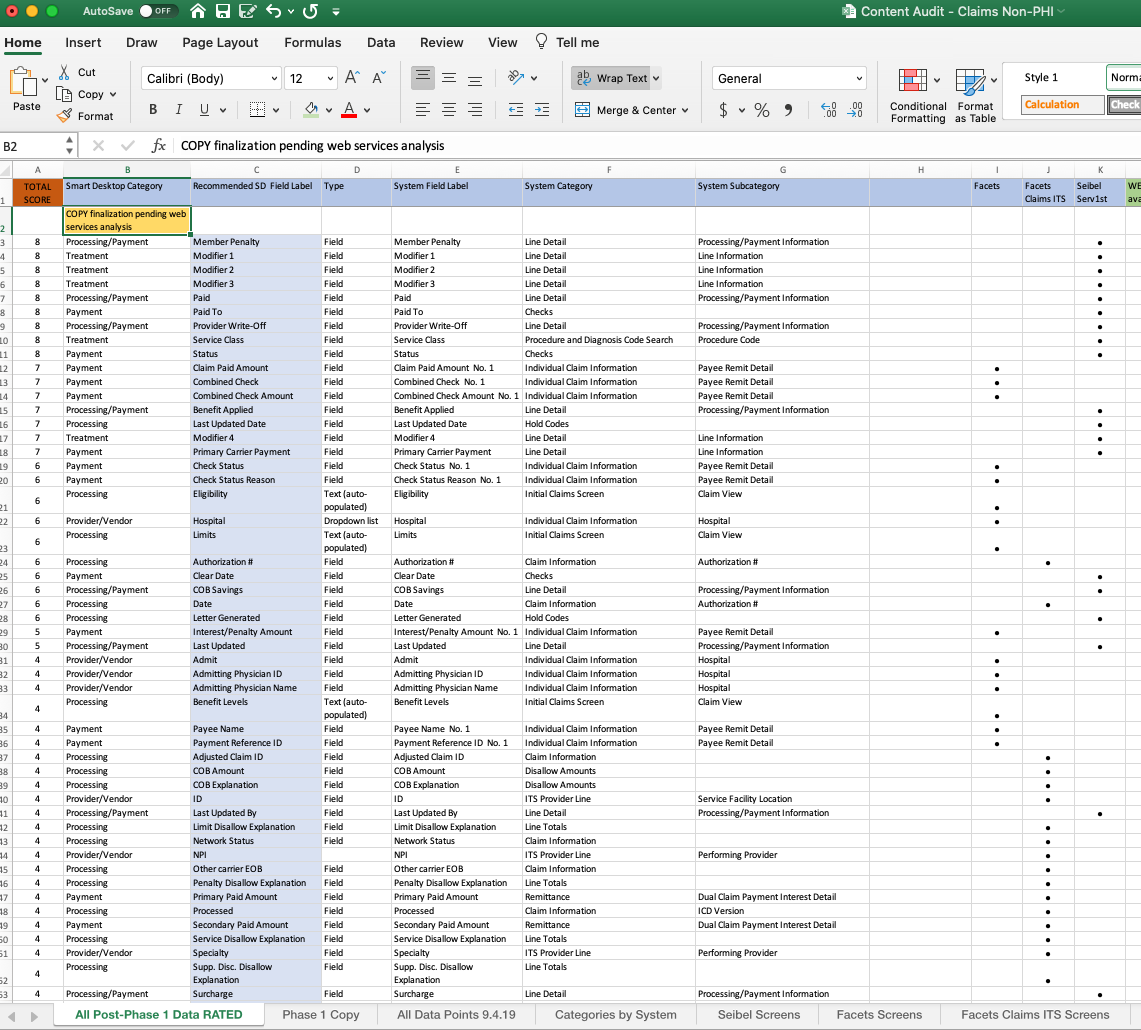This screenshot has height=1030, width=1141.
Task: Click Increase decimal icon
Action: tap(829, 110)
